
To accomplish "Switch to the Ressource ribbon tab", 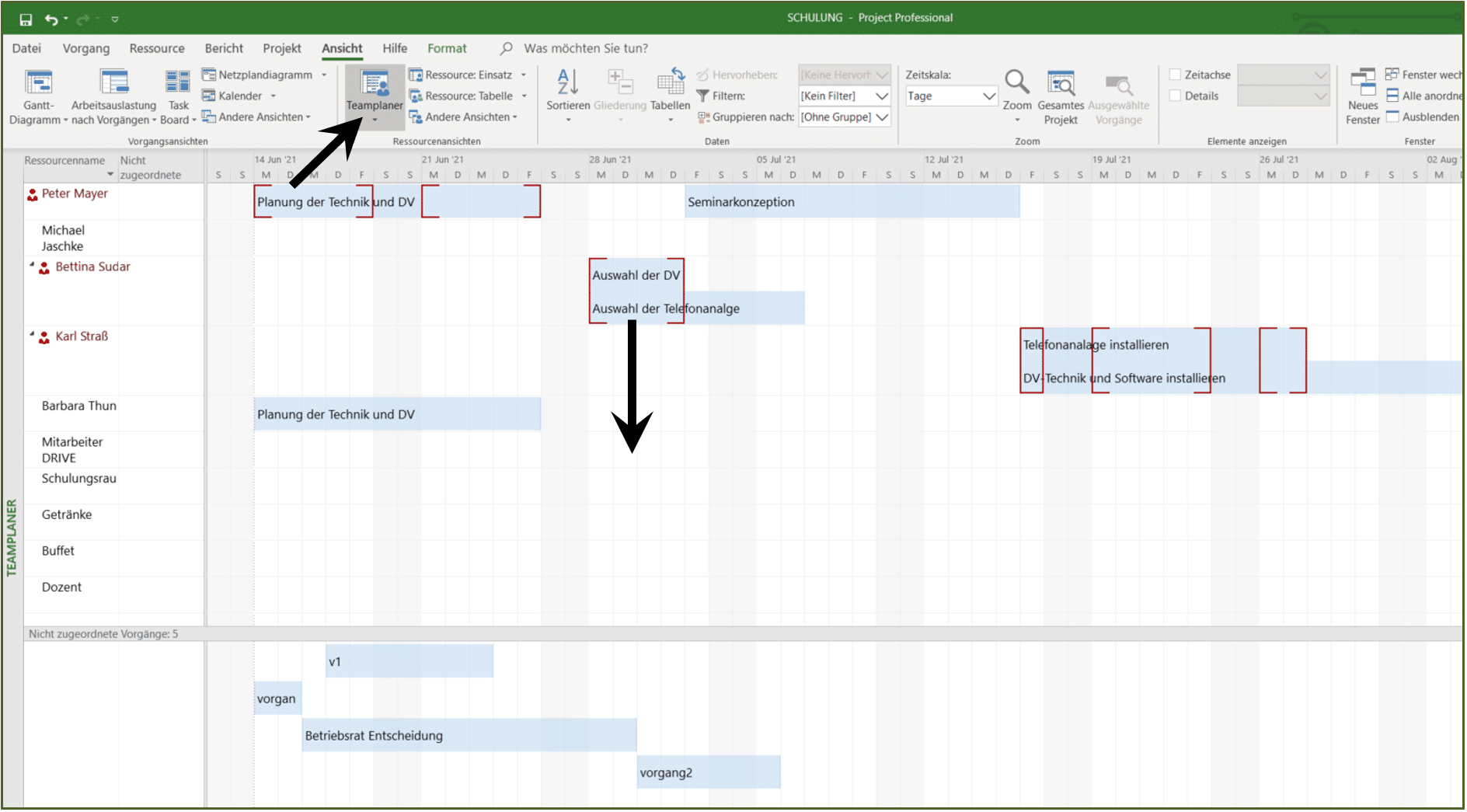I will coord(157,48).
